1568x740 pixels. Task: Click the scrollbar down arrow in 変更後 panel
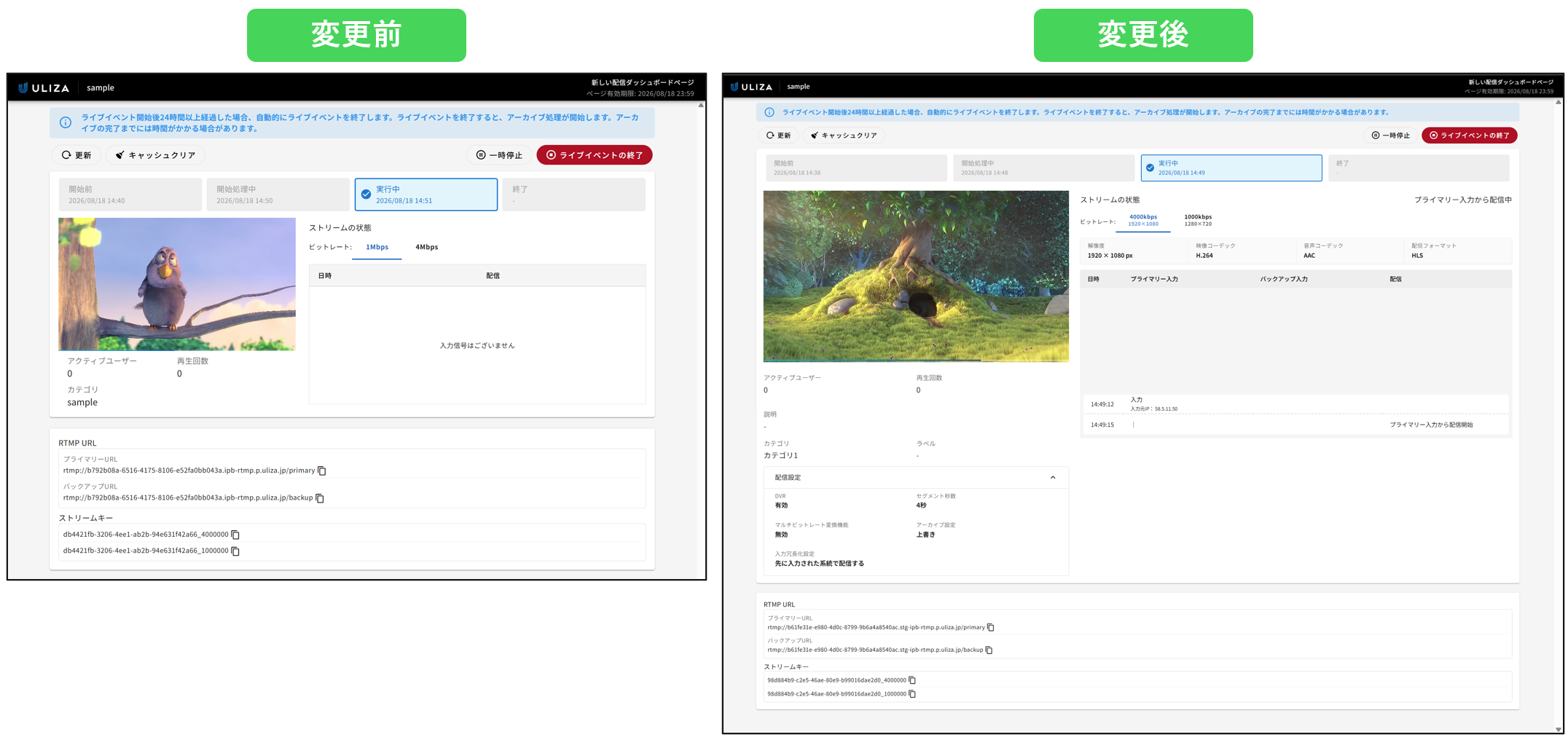pyautogui.click(x=1559, y=729)
